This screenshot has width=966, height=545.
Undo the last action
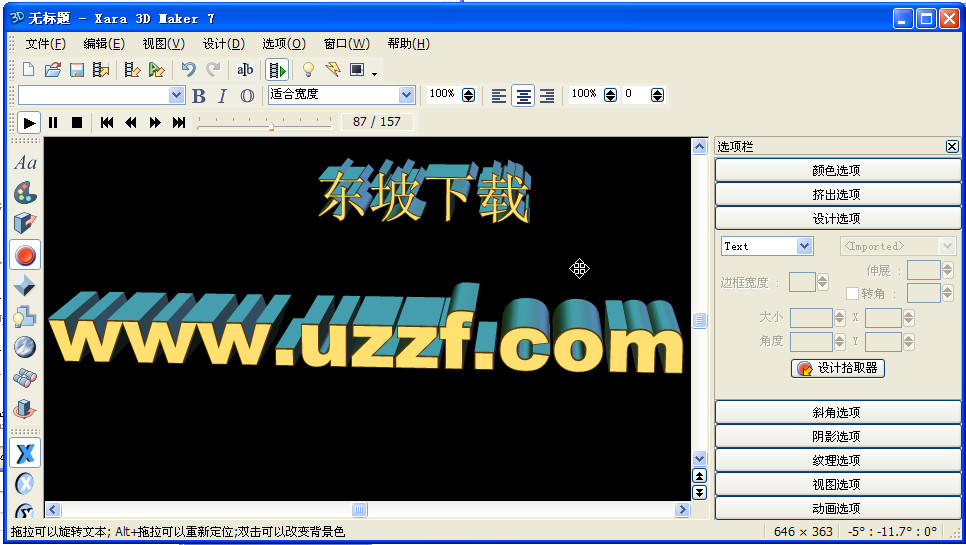(x=189, y=70)
